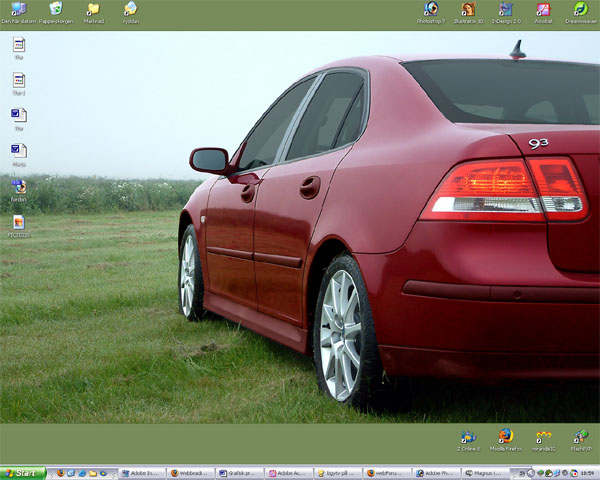
Task: Launch the Acrobat desktop shortcut
Action: click(543, 13)
